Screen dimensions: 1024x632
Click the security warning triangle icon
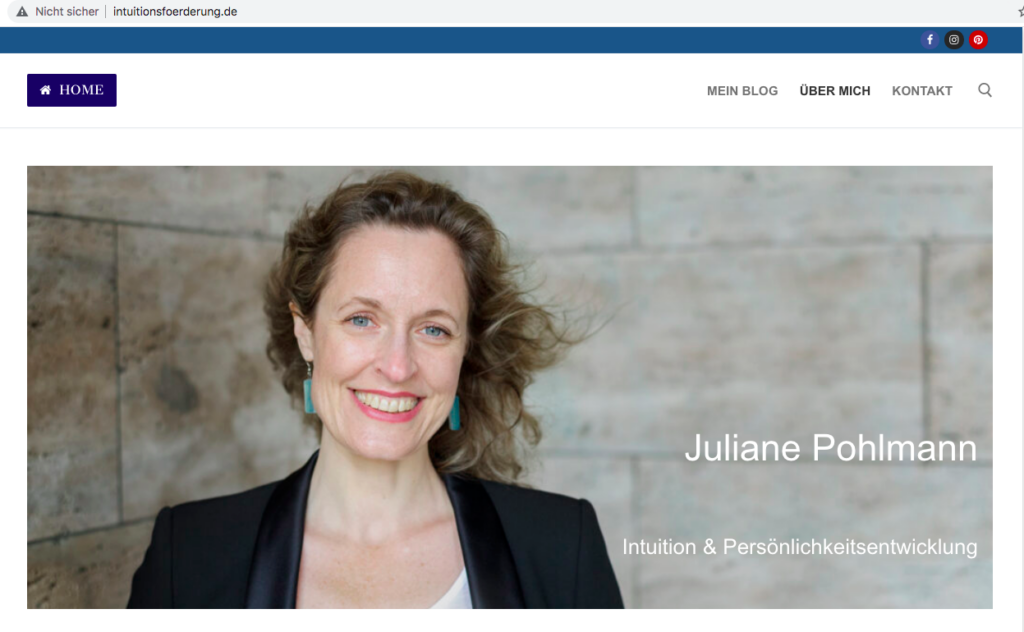point(22,12)
